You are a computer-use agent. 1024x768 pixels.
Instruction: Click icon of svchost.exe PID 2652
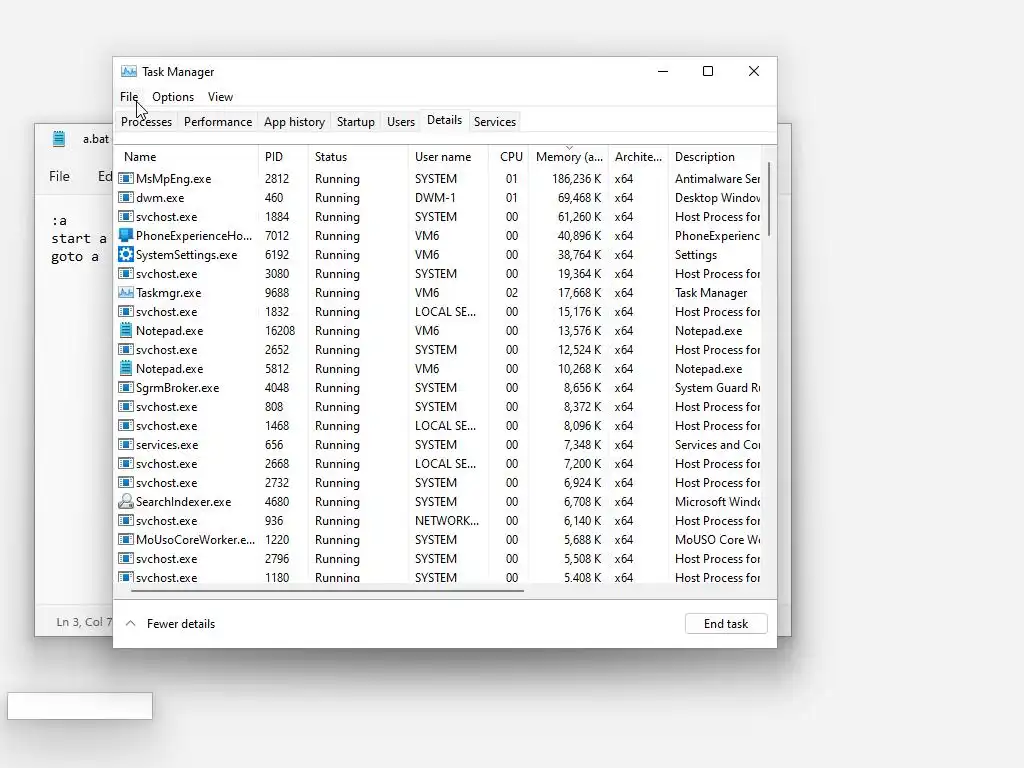click(x=126, y=349)
